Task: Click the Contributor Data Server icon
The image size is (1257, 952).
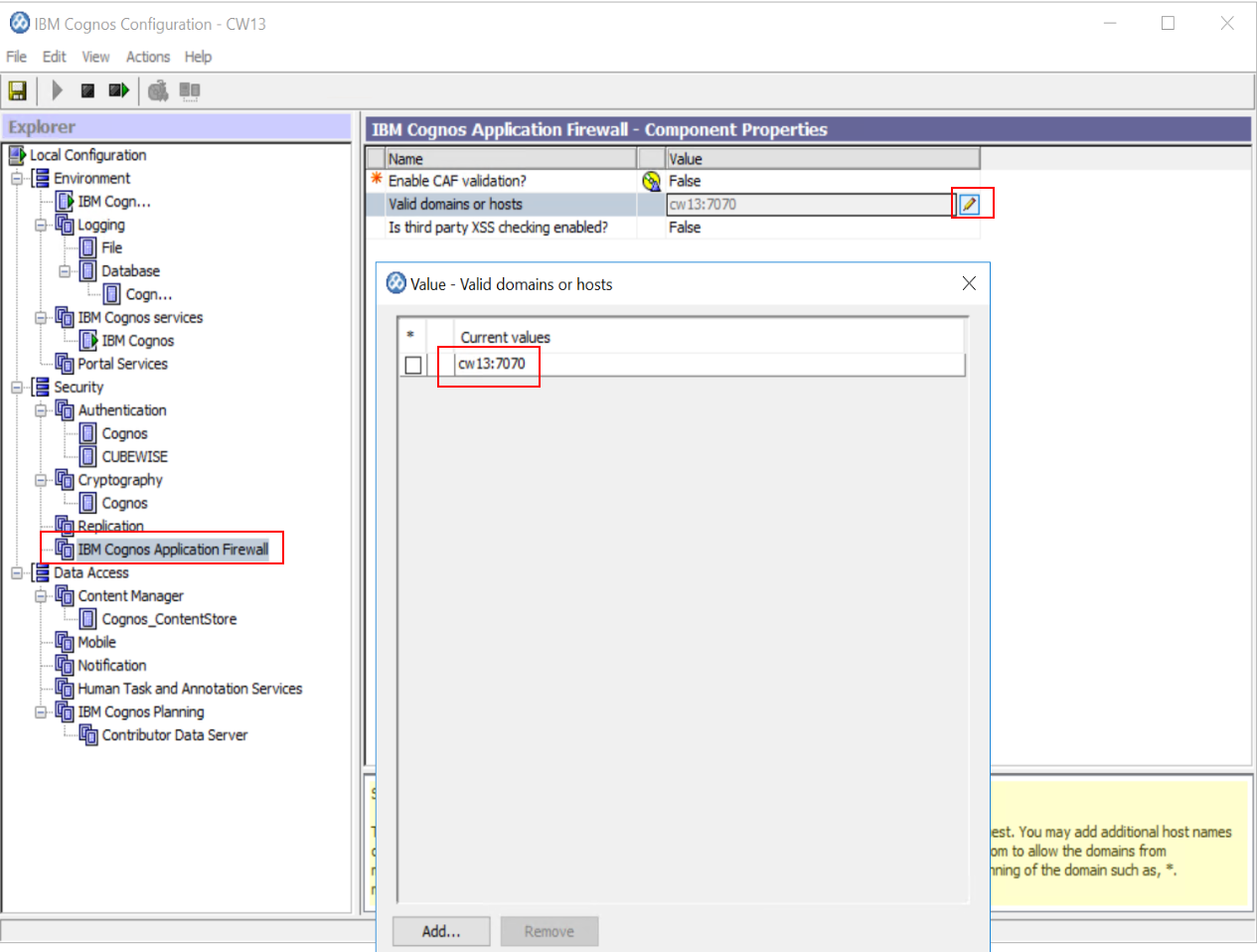Action: click(x=88, y=735)
